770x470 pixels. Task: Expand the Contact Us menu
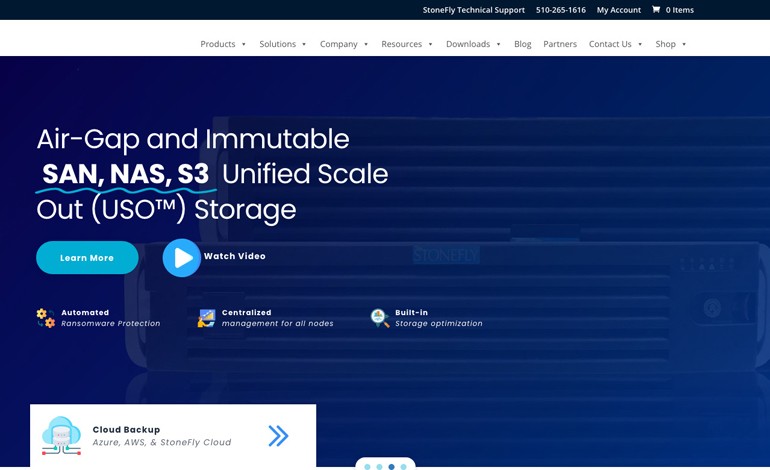click(615, 44)
